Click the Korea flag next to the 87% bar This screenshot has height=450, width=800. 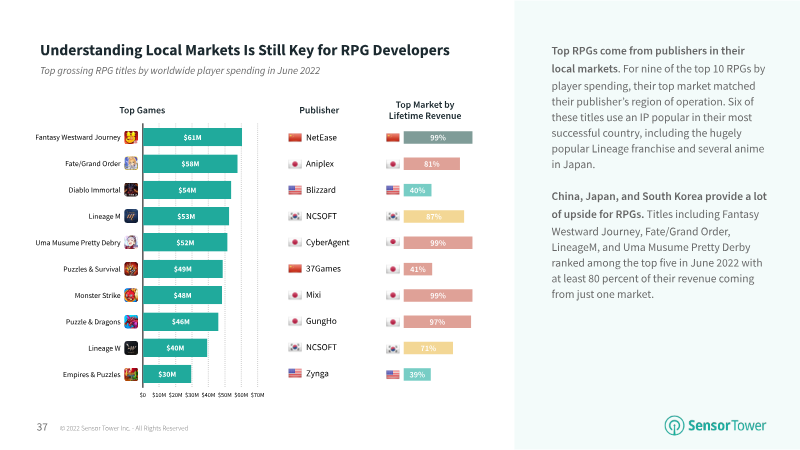pos(393,216)
